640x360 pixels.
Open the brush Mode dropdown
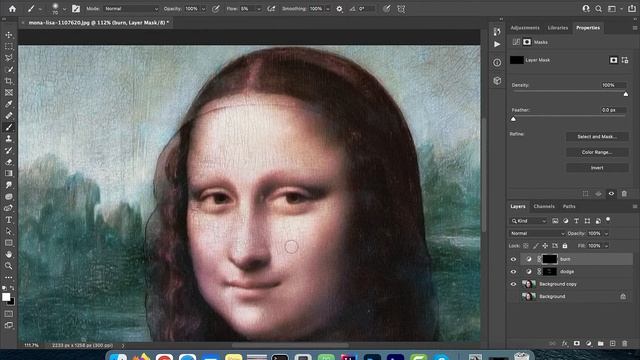pyautogui.click(x=131, y=9)
